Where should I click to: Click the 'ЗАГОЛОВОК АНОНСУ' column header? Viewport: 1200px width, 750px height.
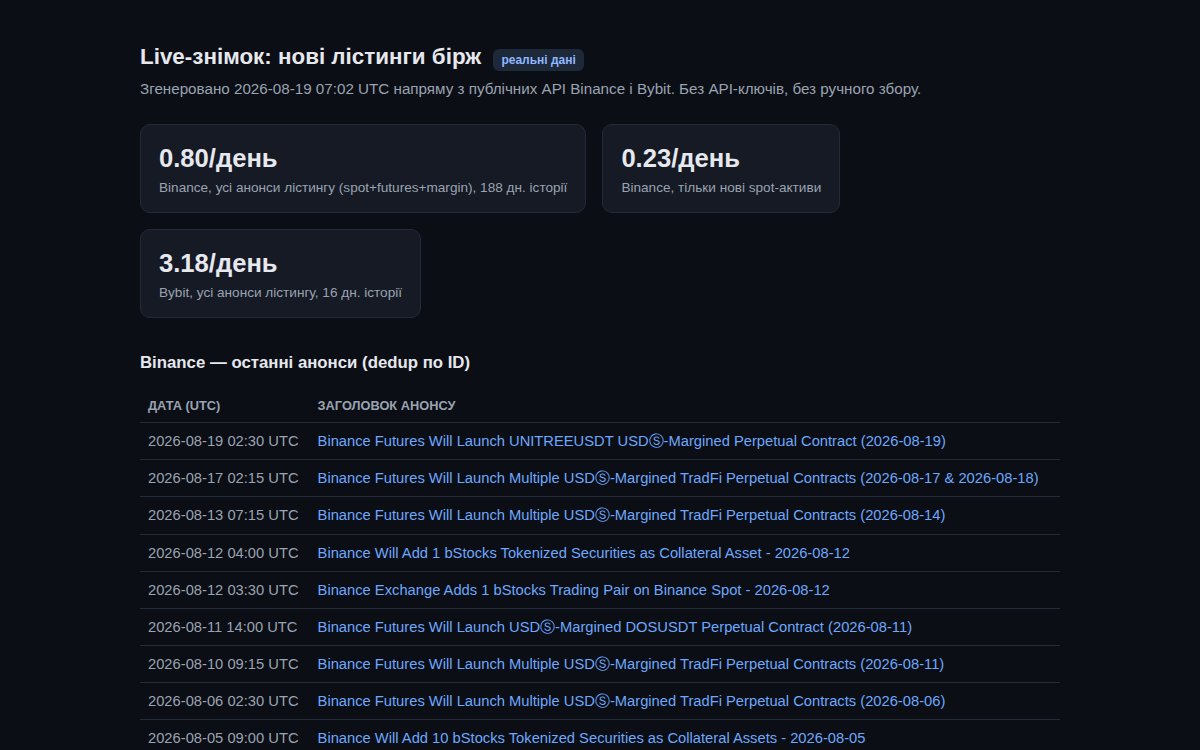click(386, 406)
